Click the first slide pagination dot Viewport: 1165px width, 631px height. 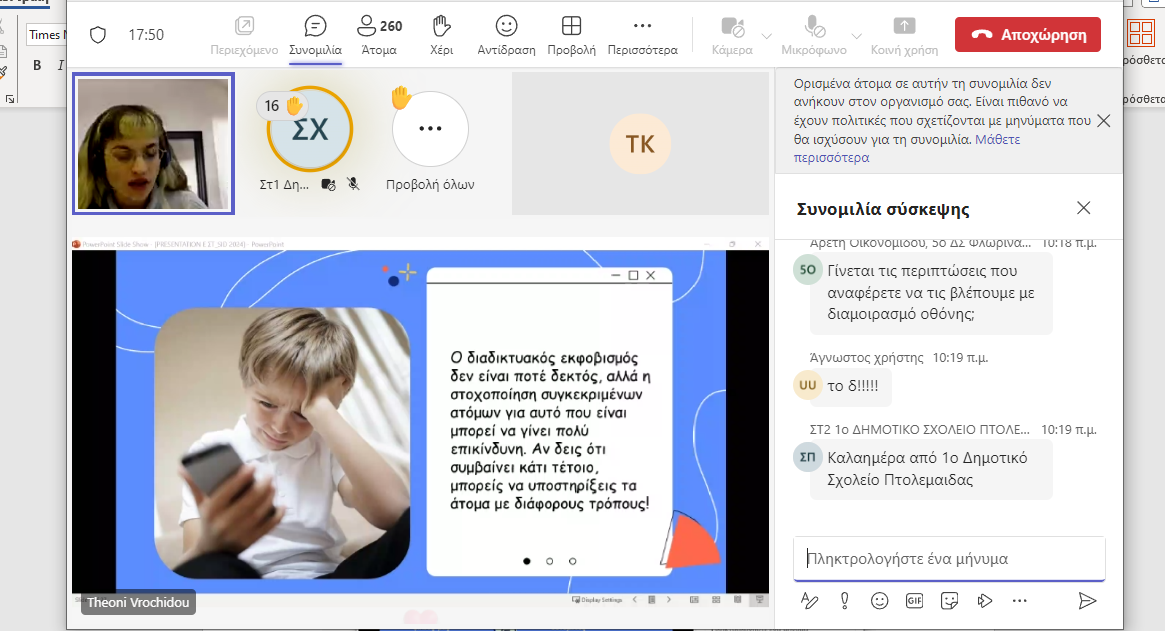pyautogui.click(x=527, y=561)
